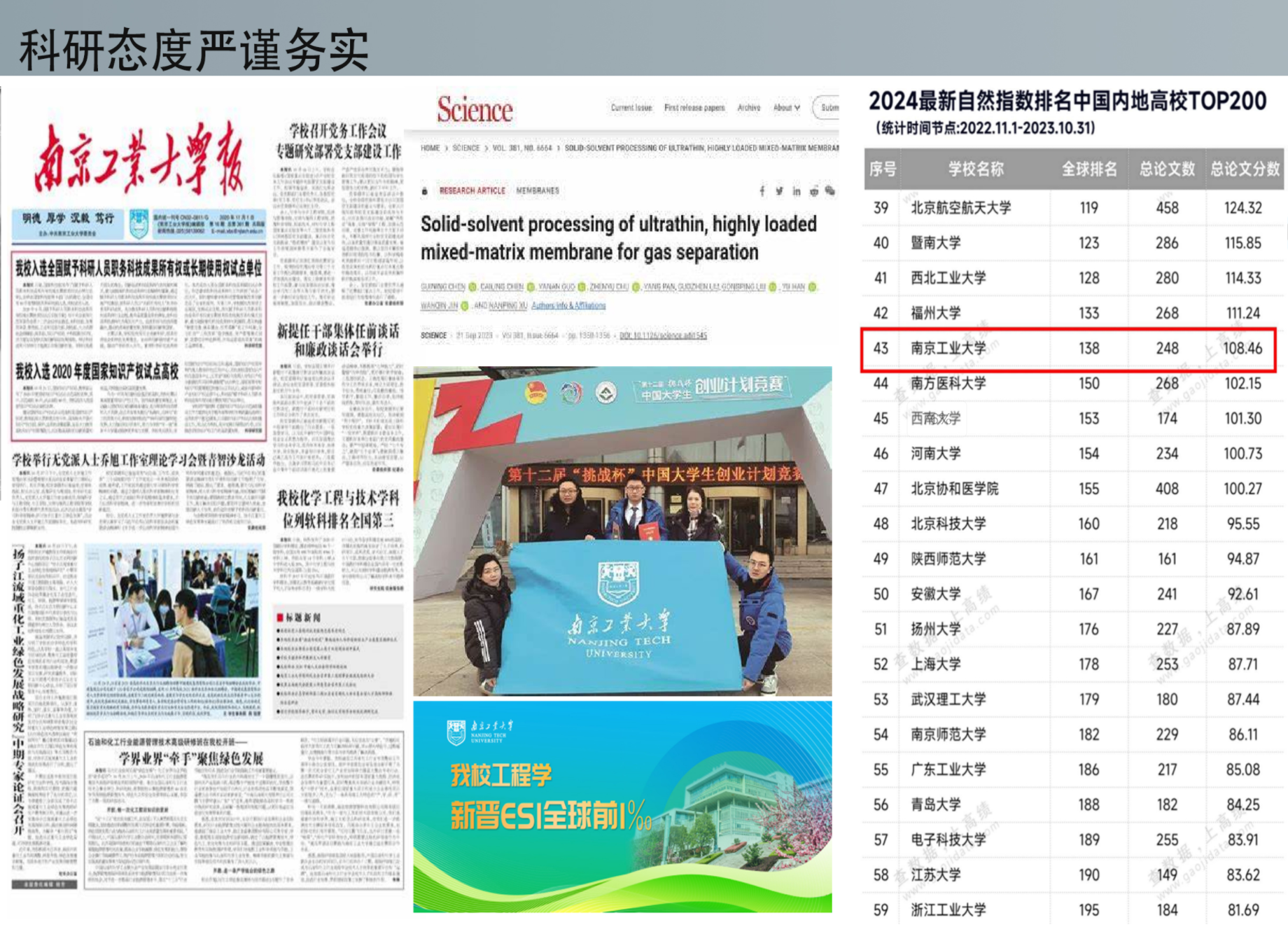Click headline 我校化学工程与技术学科位列软科排名全国第三
Image resolution: width=1288 pixels, height=927 pixels.
pos(338,509)
